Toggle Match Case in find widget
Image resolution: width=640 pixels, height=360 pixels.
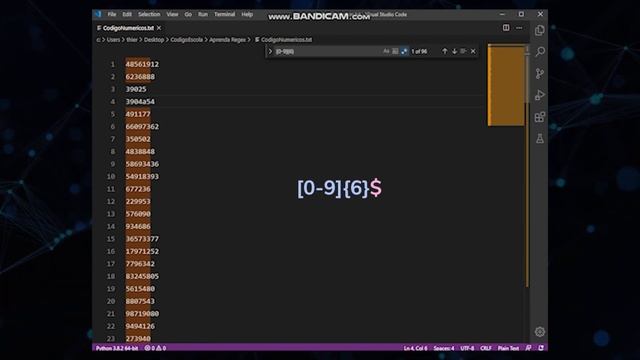click(386, 51)
